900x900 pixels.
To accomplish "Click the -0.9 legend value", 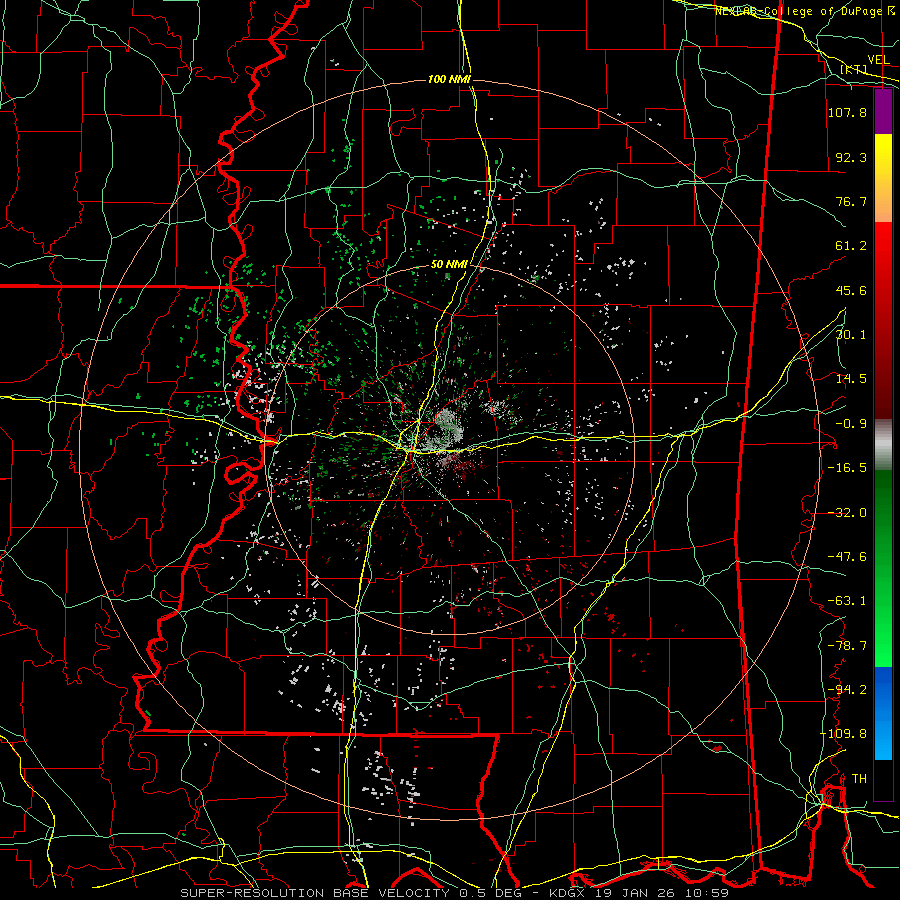I will click(851, 424).
